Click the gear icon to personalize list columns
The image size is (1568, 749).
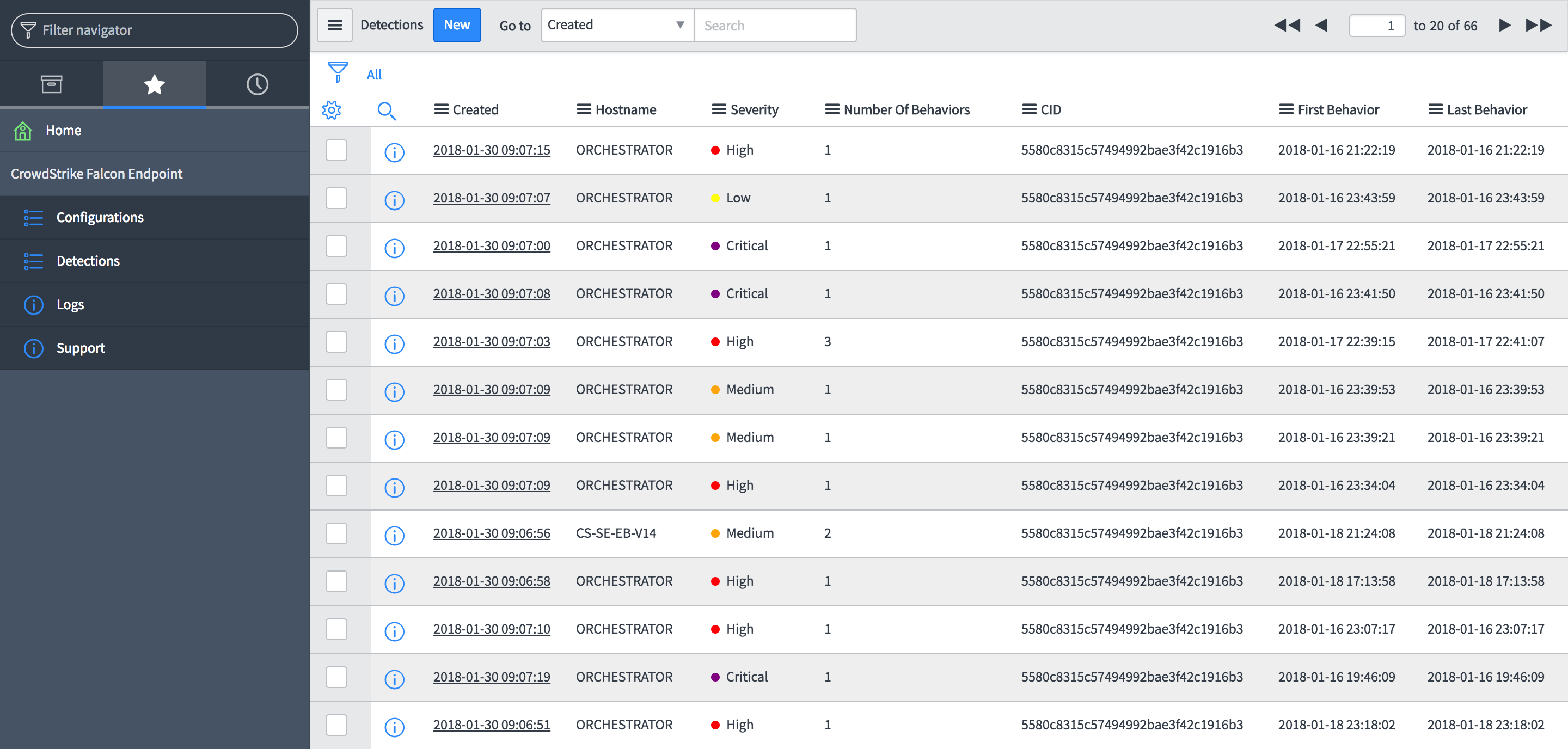pyautogui.click(x=331, y=110)
